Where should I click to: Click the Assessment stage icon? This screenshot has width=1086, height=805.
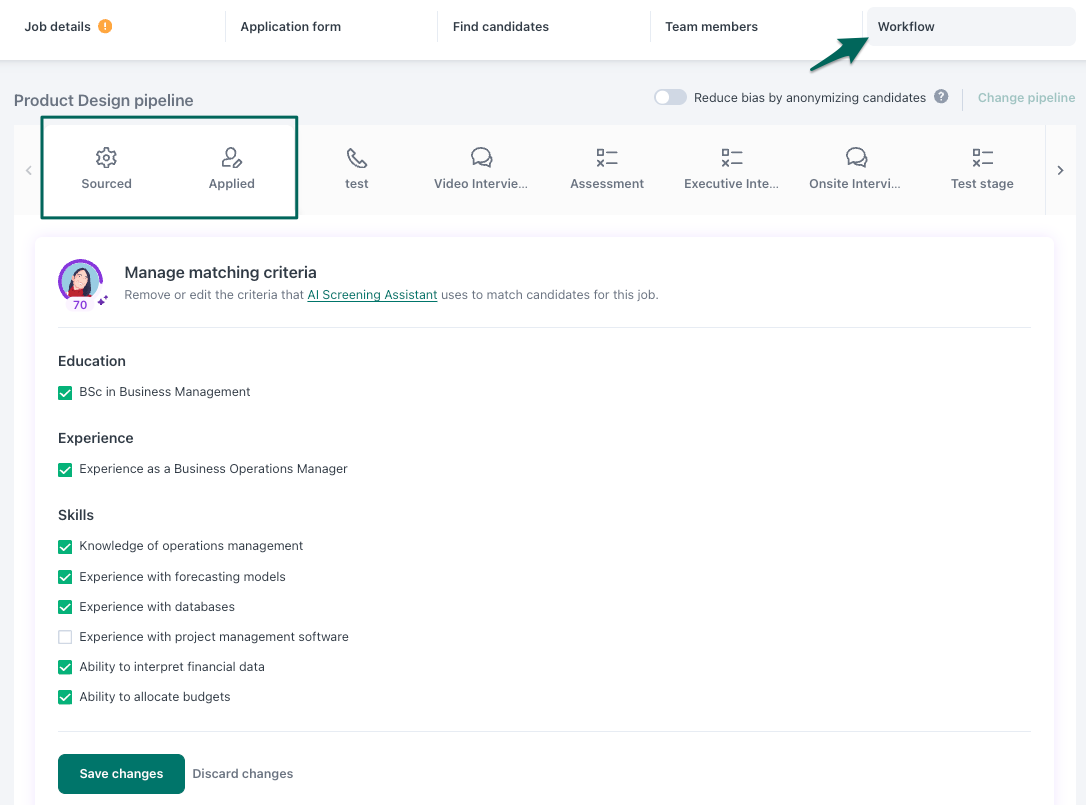[606, 157]
